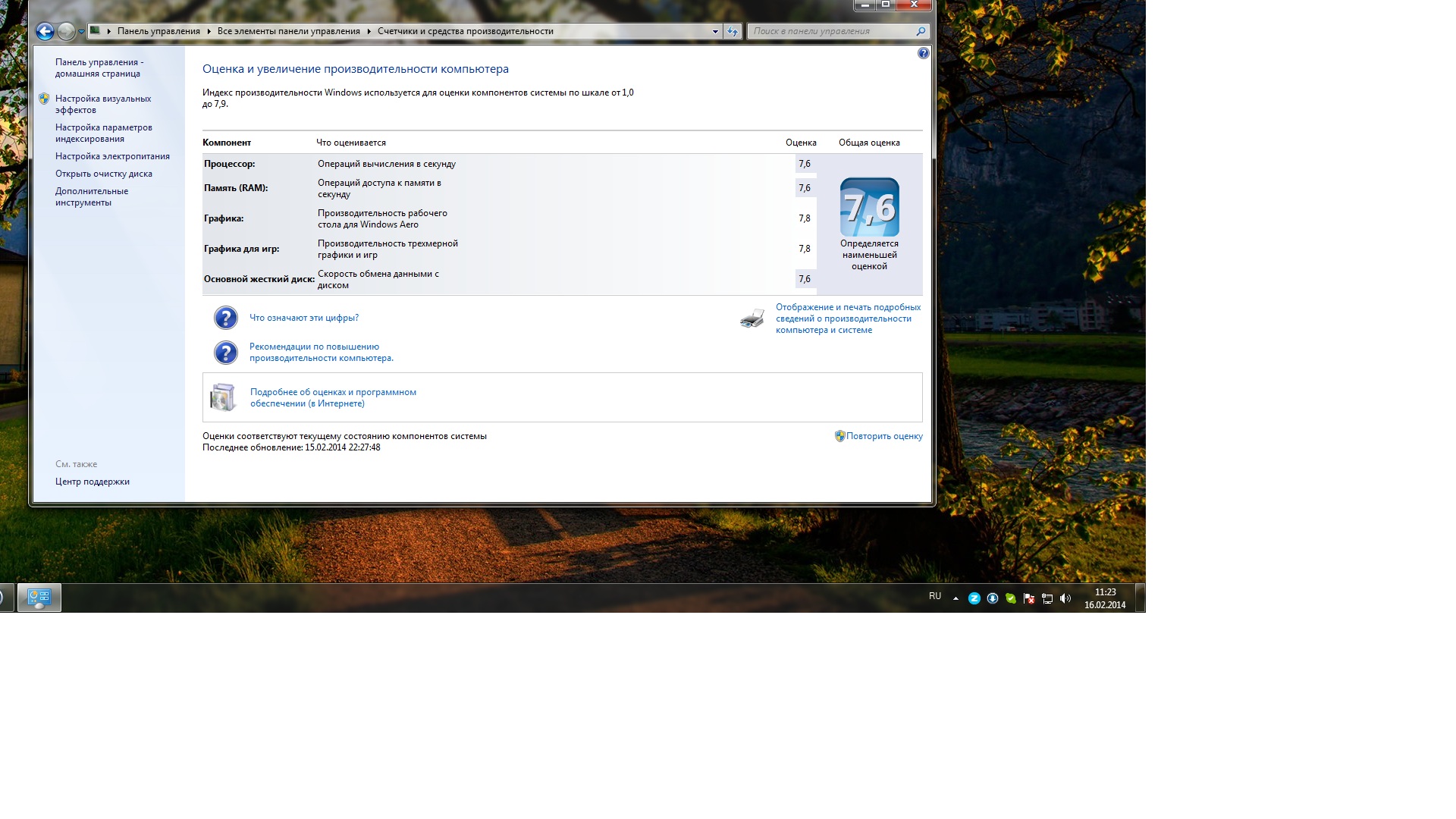Click the search magnifier icon
Viewport: 1456px width, 819px height.
click(x=921, y=31)
